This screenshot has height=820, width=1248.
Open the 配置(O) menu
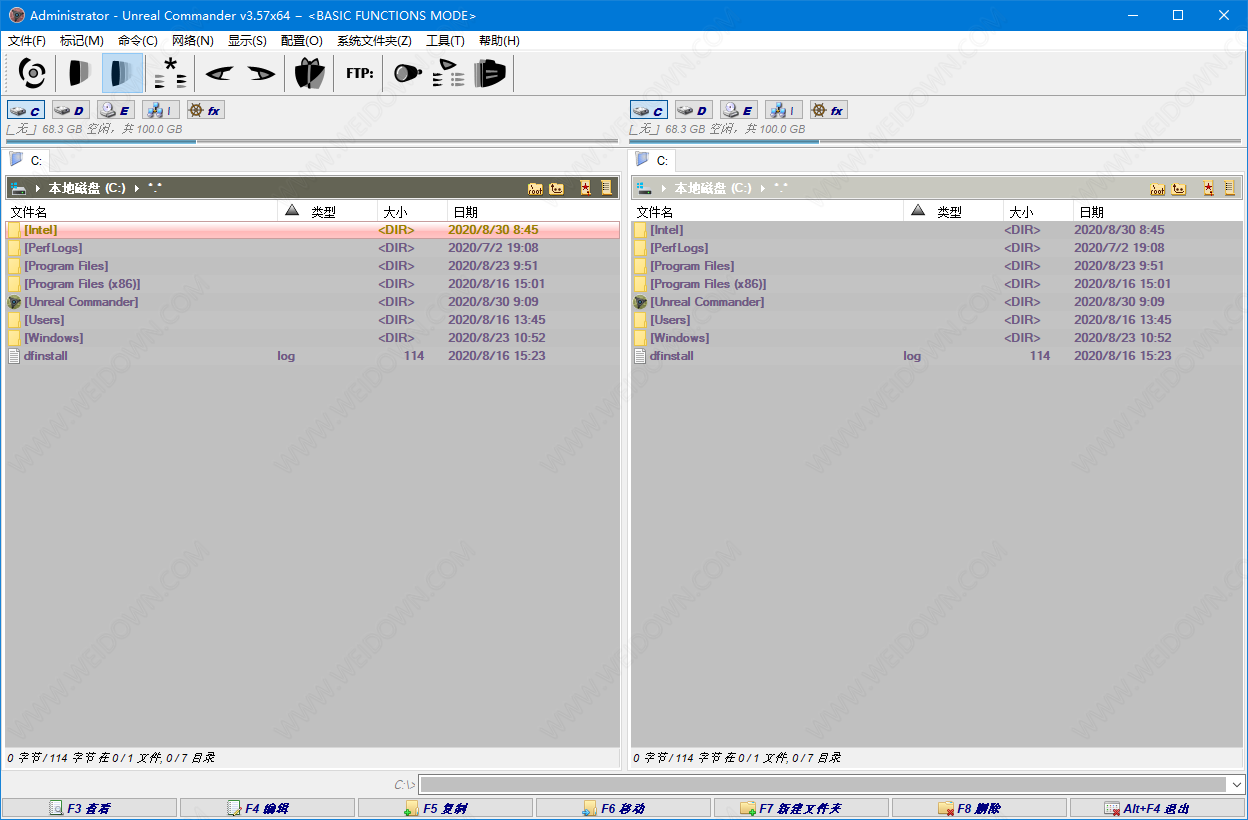tap(302, 41)
